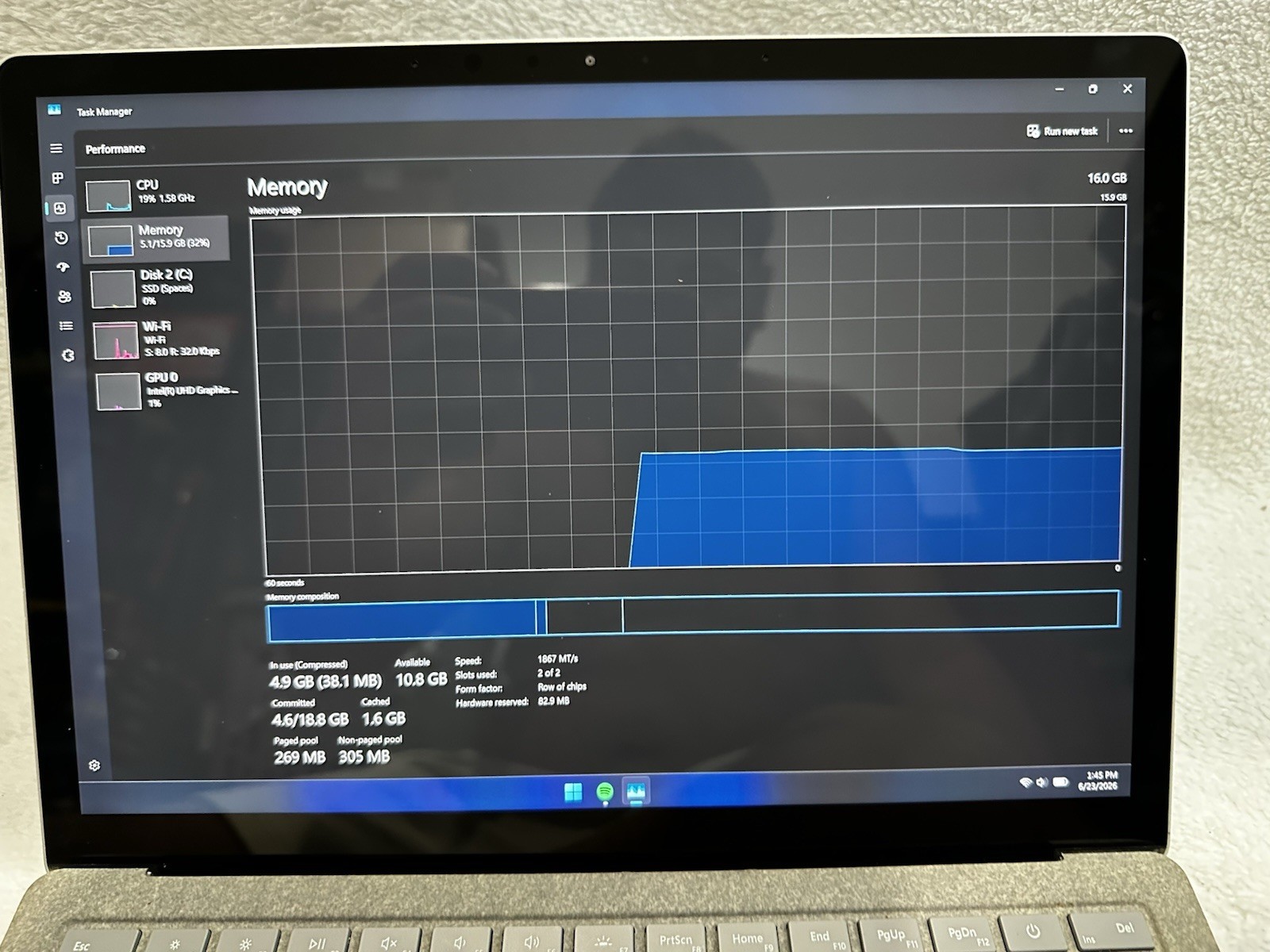Viewport: 1270px width, 952px height.
Task: Click the Task Manager title icon
Action: click(54, 110)
